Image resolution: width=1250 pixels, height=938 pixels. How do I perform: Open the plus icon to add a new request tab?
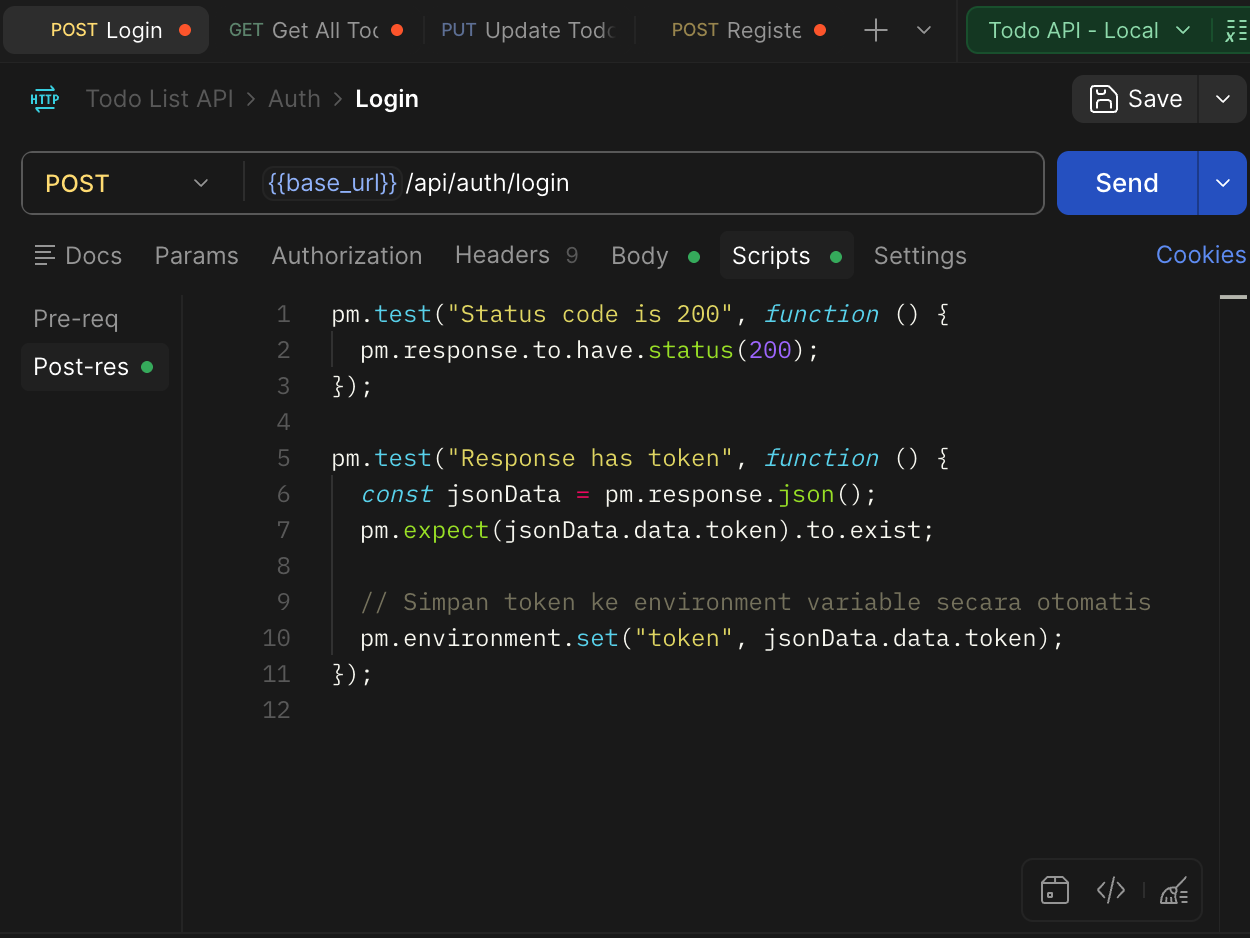point(876,30)
